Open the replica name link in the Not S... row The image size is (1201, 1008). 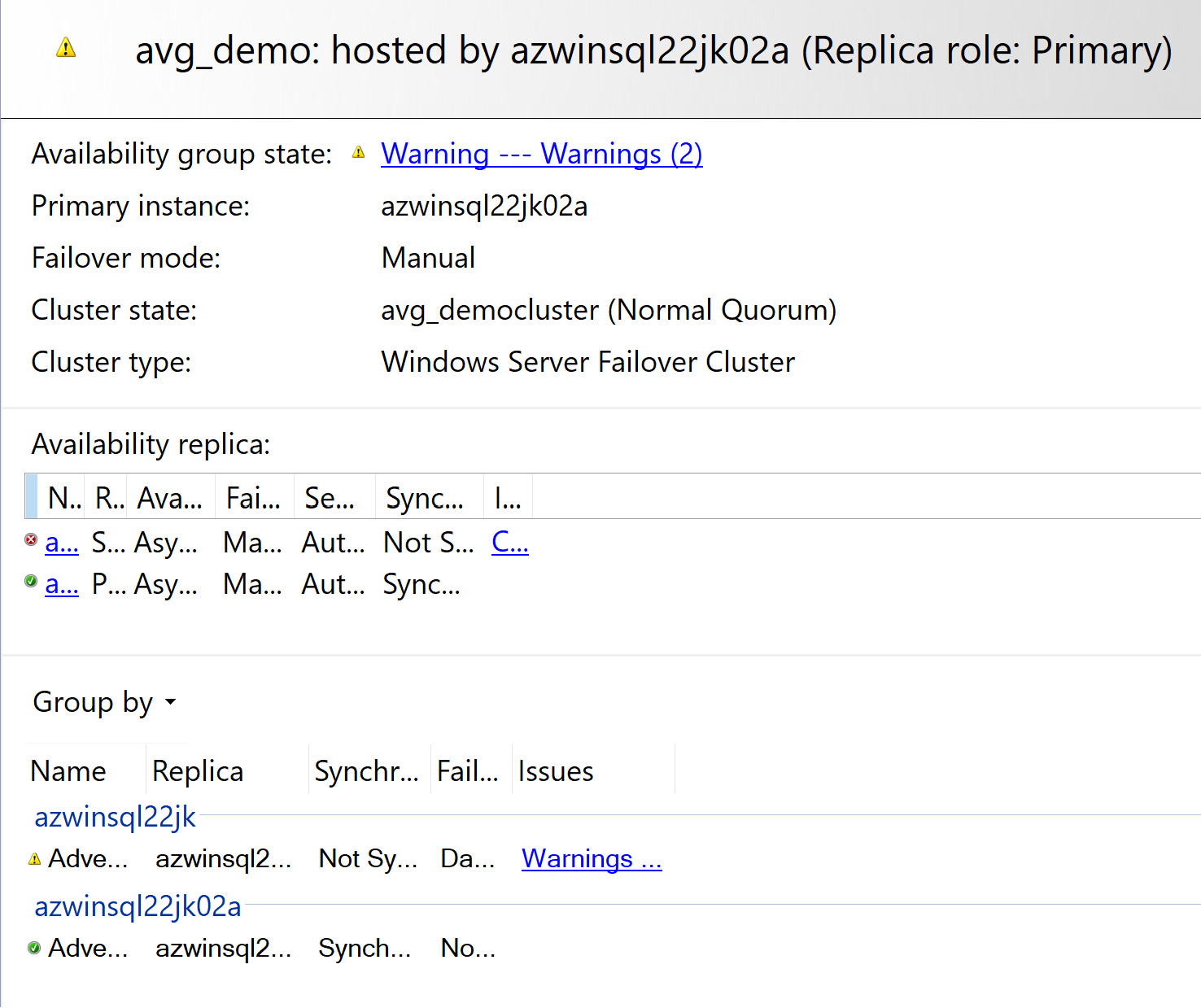(x=62, y=543)
